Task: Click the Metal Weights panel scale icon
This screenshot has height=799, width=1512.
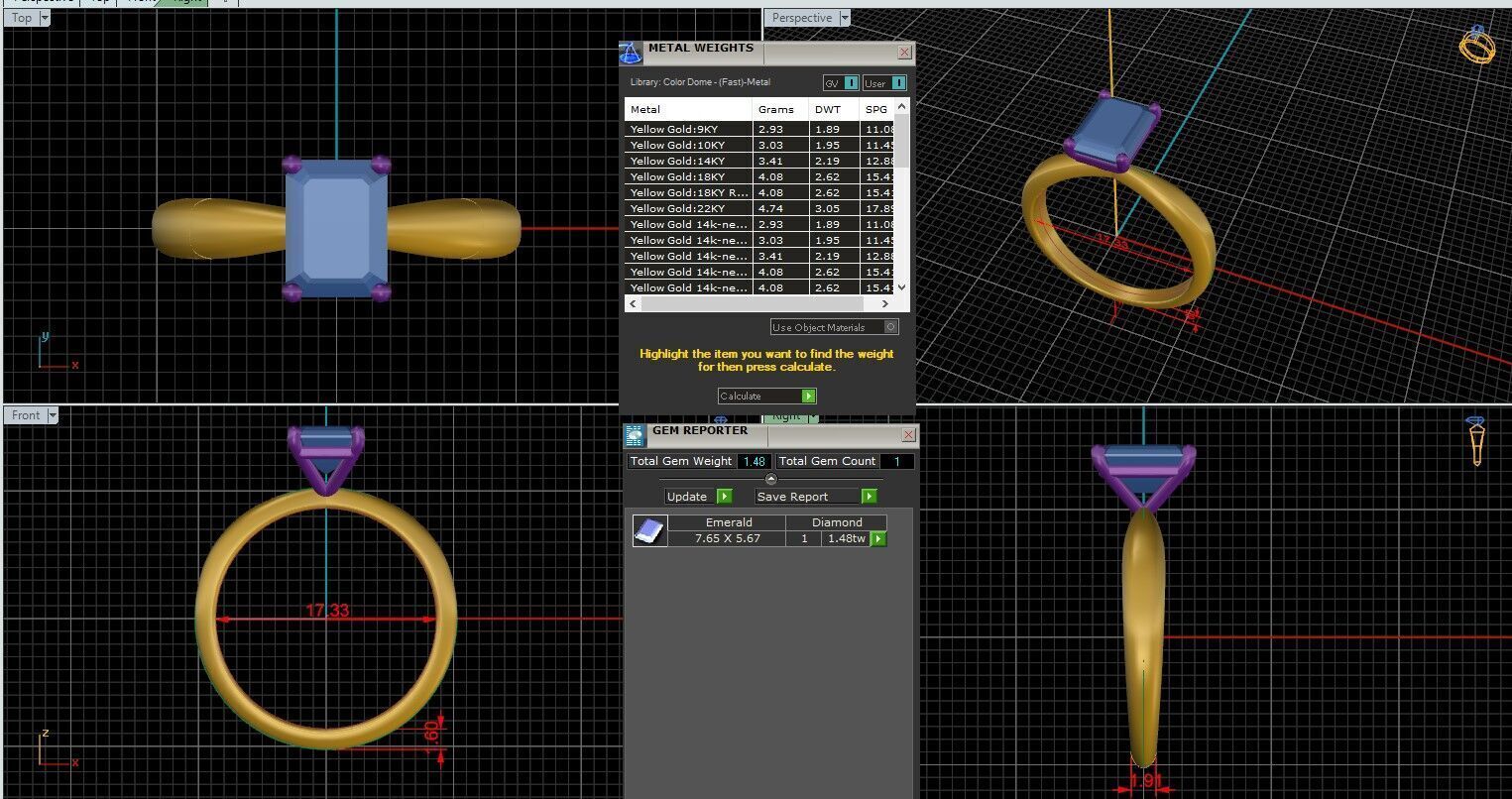Action: point(631,53)
